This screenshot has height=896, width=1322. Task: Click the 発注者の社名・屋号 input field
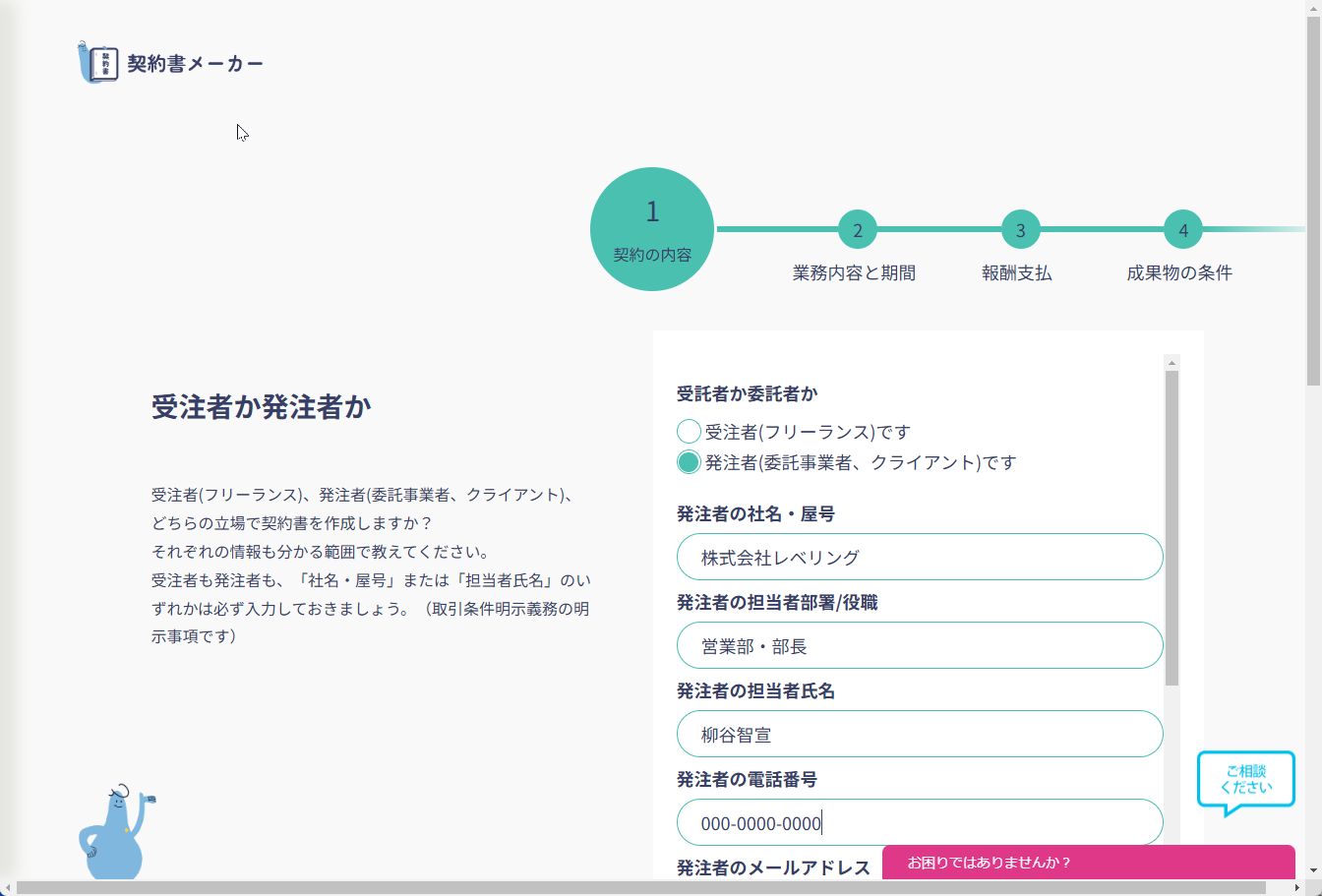click(x=920, y=557)
